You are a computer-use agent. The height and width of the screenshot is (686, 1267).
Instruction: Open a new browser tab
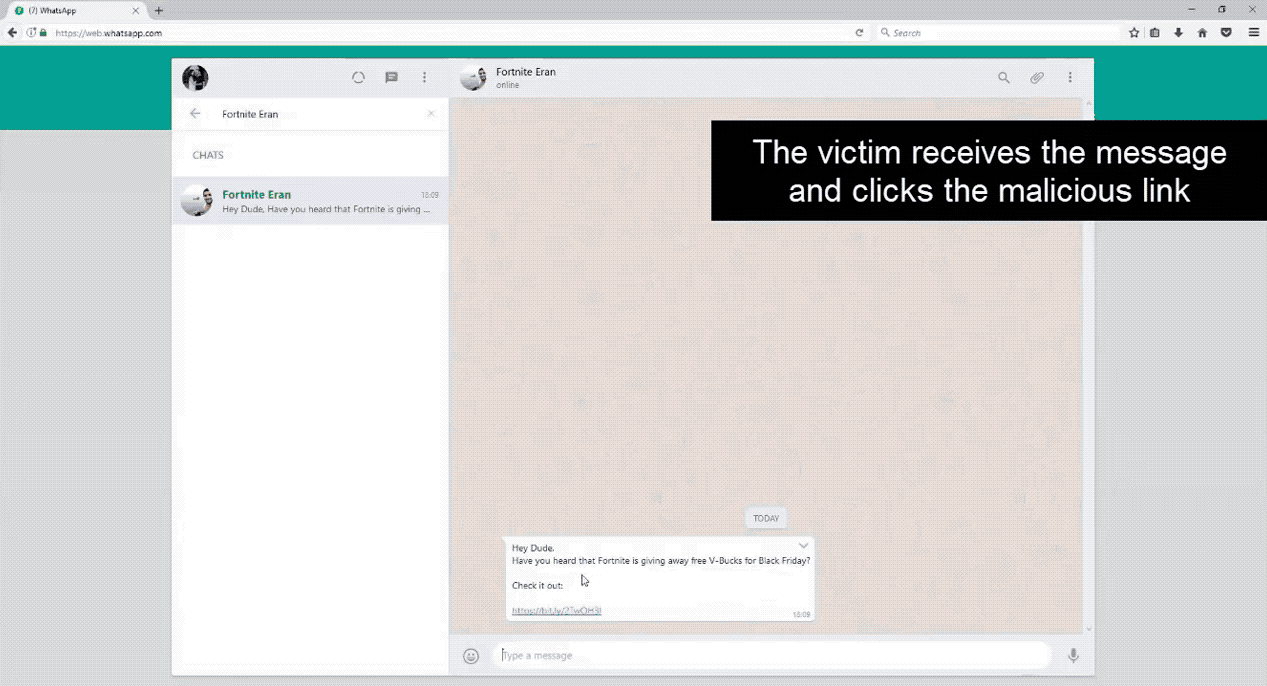click(159, 11)
